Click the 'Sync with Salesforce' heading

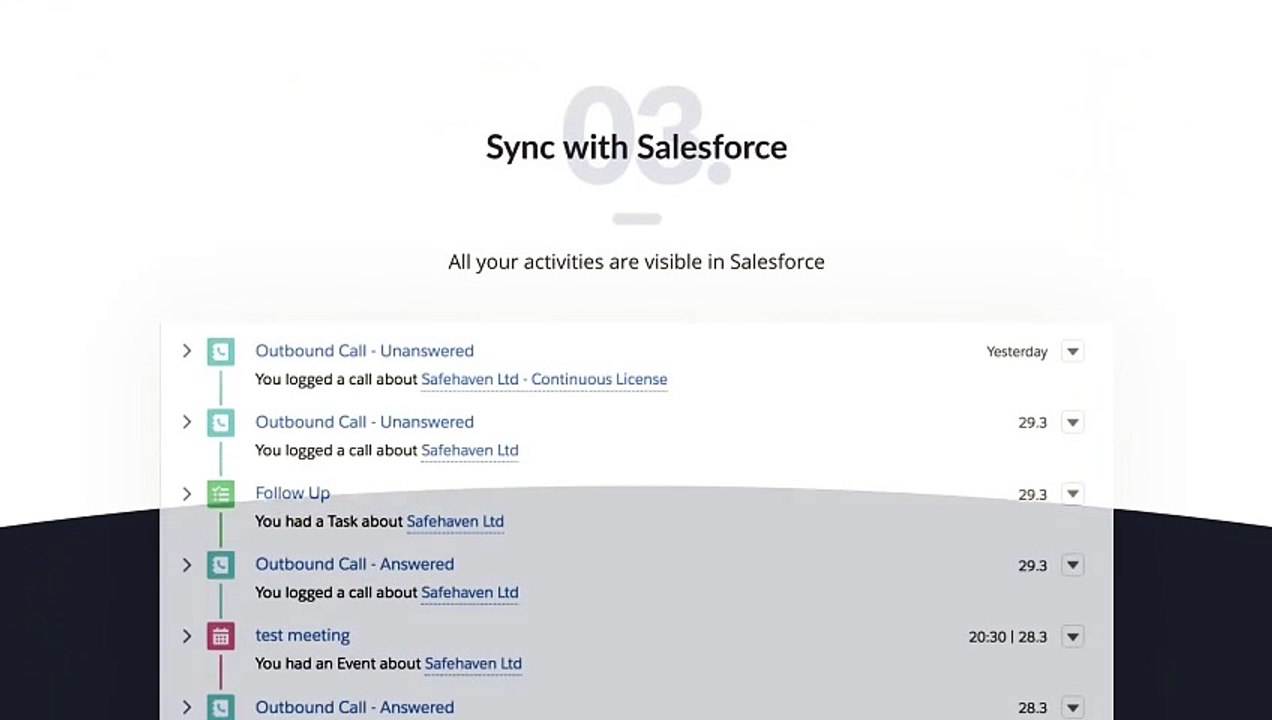coord(636,147)
